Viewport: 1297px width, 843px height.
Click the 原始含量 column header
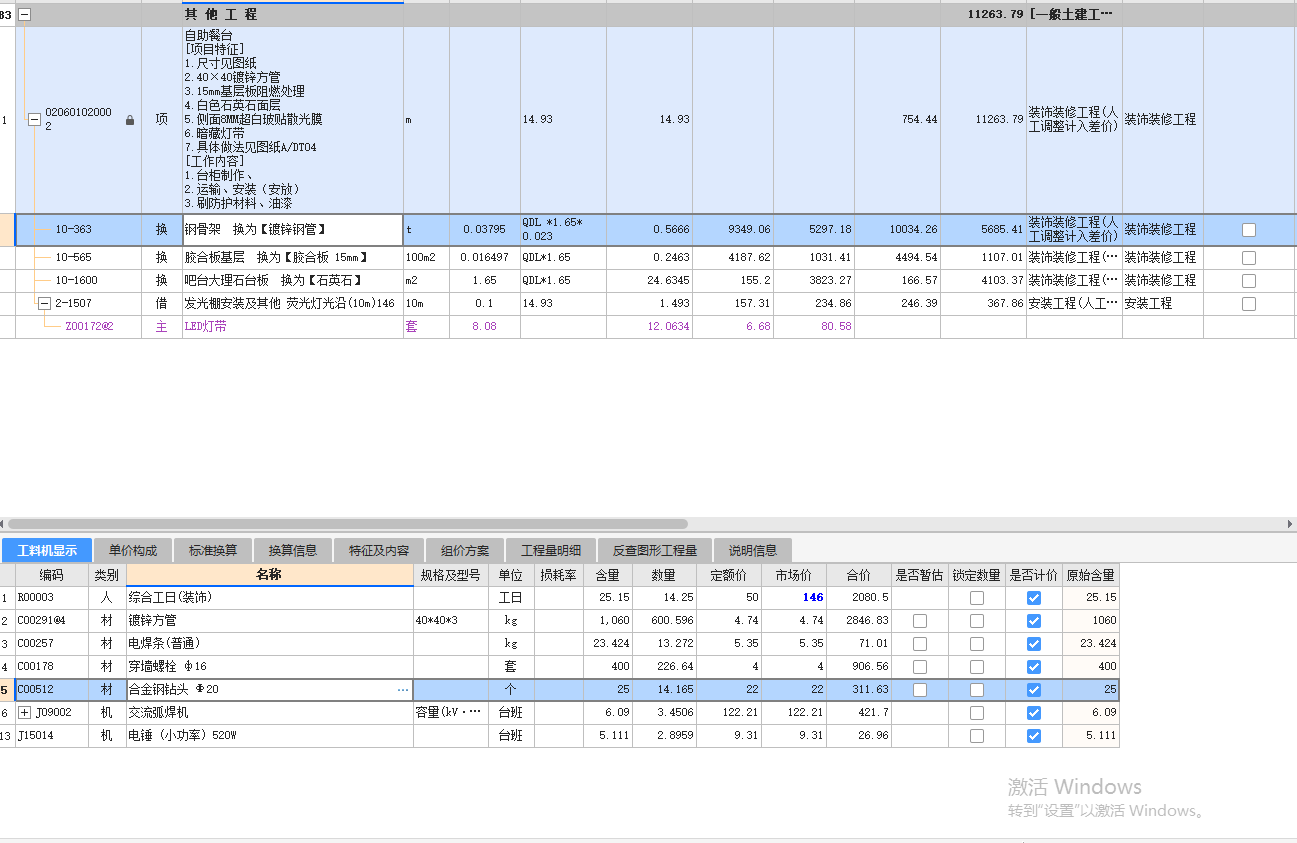(1091, 575)
